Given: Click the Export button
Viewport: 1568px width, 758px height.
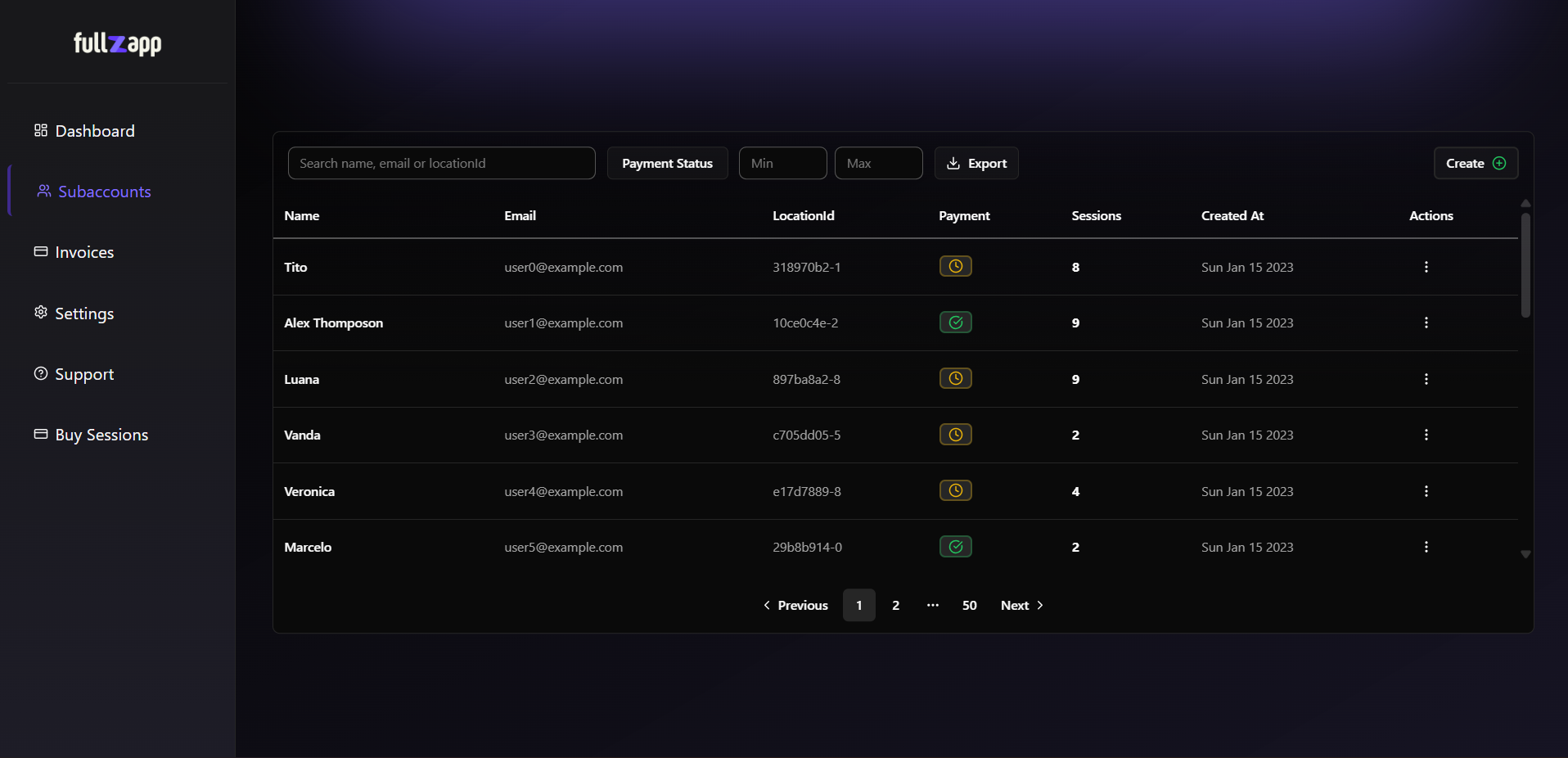Looking at the screenshot, I should click(976, 164).
